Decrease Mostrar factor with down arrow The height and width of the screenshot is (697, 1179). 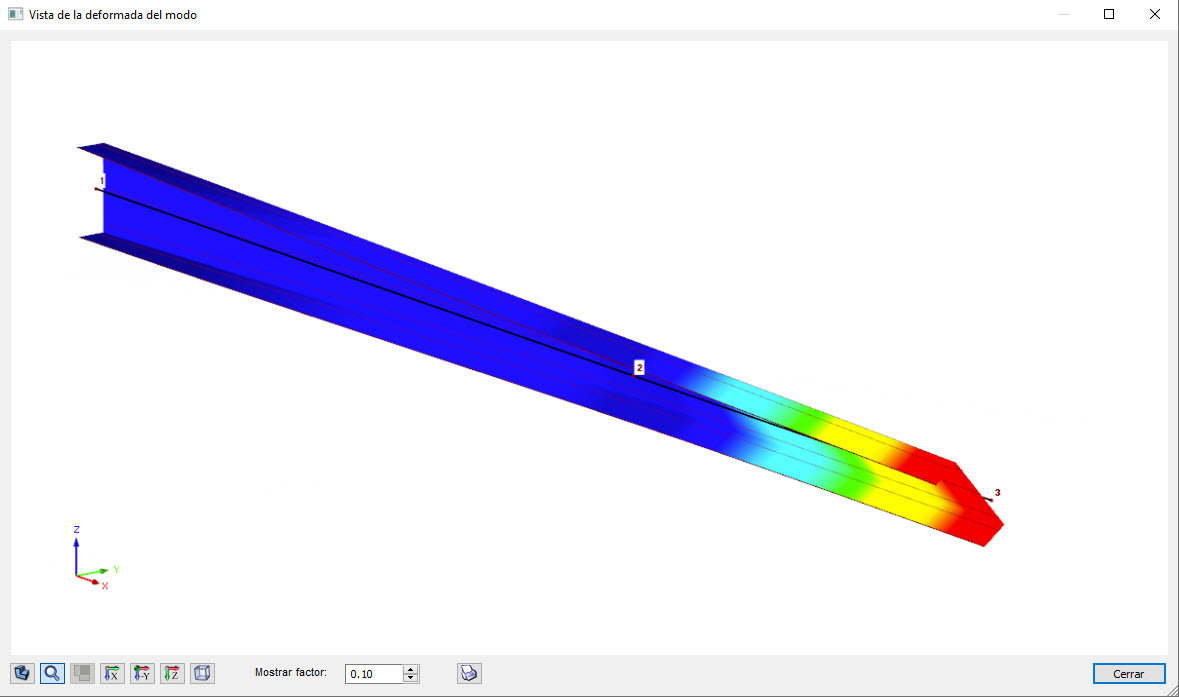[411, 678]
